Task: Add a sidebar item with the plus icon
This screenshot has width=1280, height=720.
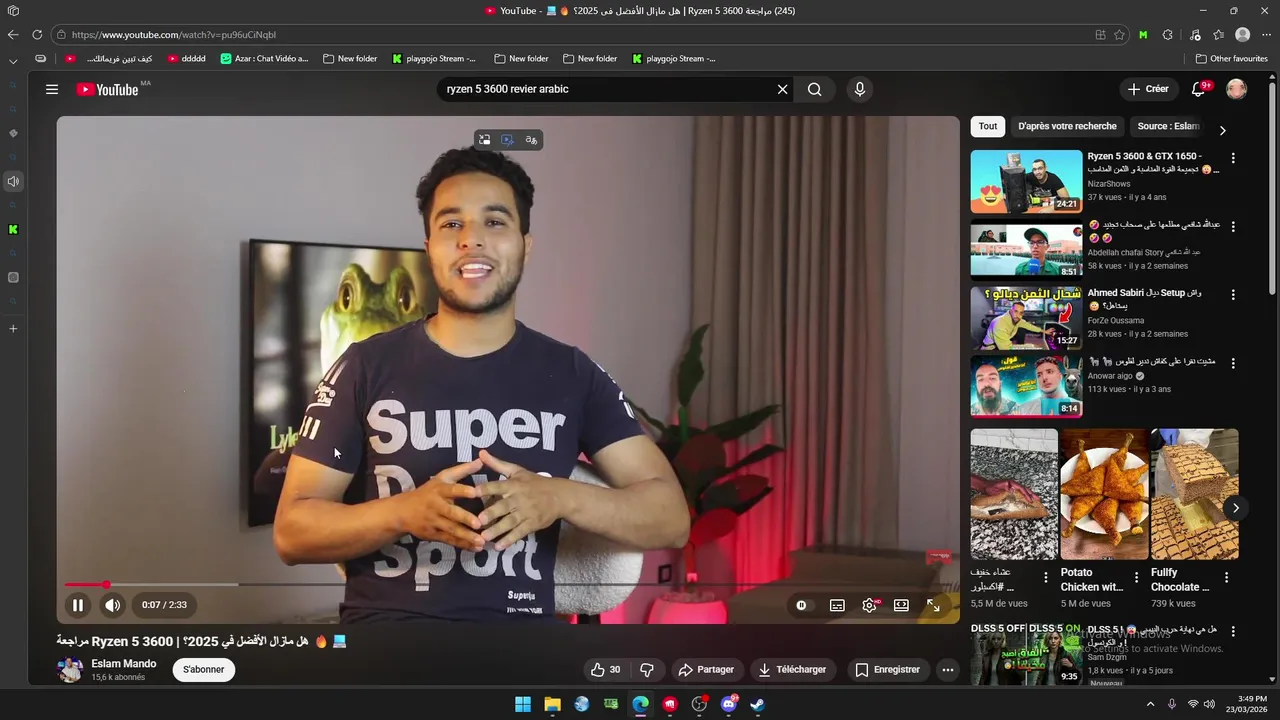Action: pos(13,329)
